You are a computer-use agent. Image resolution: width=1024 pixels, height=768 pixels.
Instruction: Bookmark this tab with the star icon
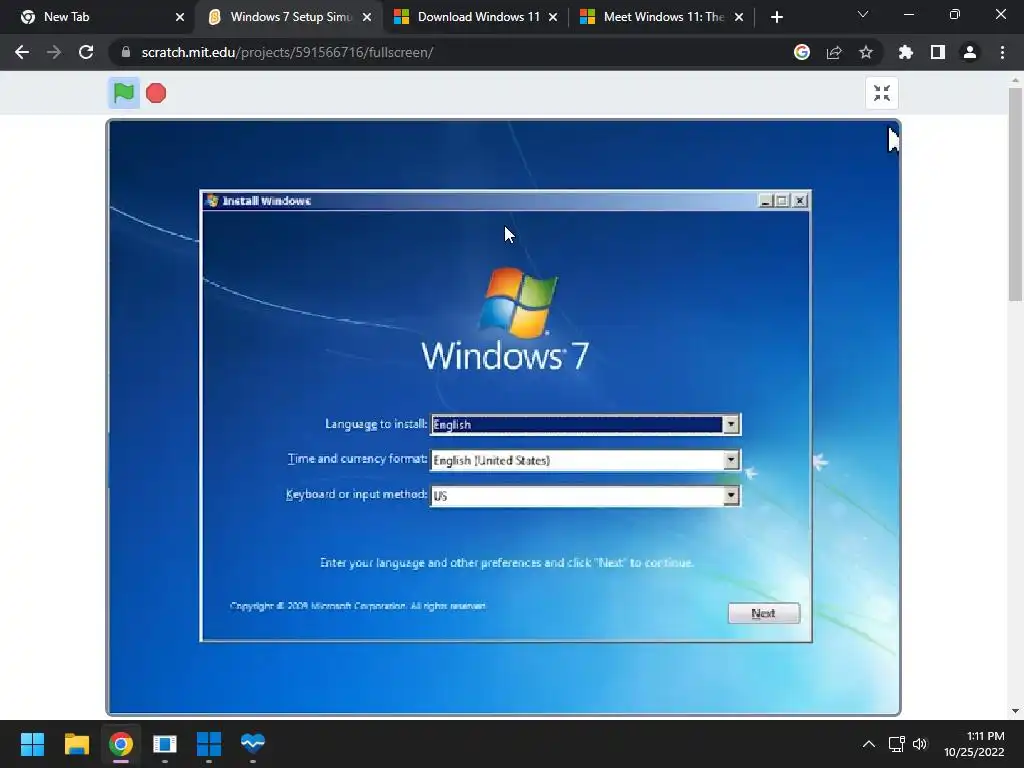[866, 52]
